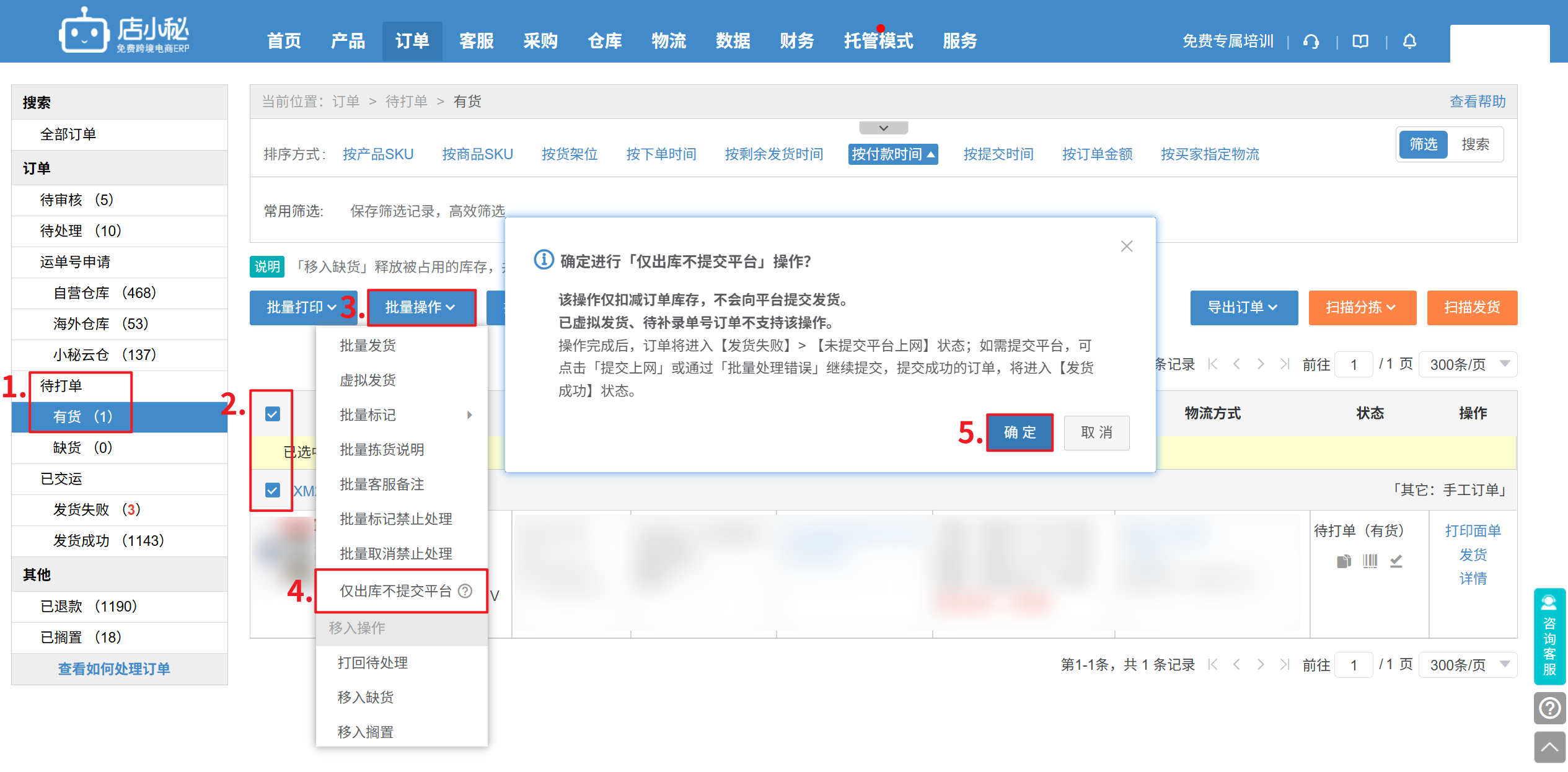Open the help book icon in header
Viewport: 1568px width, 772px height.
click(x=1360, y=42)
